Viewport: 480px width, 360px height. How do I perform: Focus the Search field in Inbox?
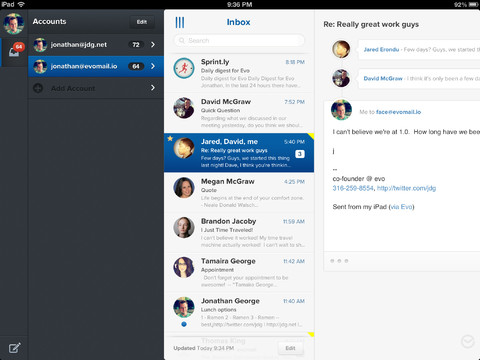(x=239, y=41)
